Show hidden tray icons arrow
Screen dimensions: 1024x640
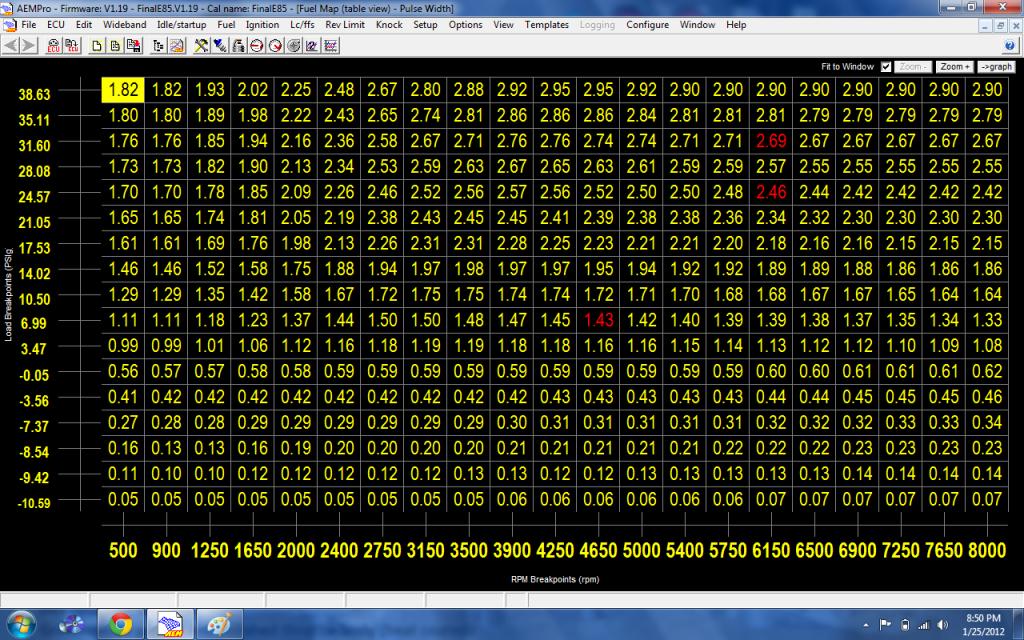tap(866, 625)
